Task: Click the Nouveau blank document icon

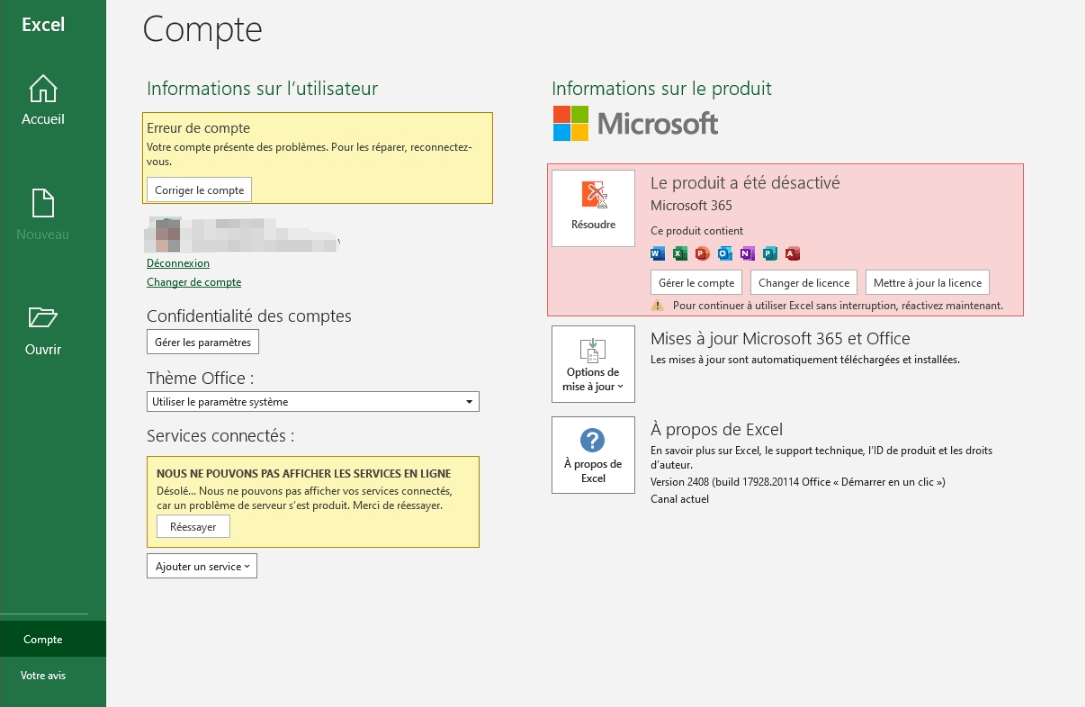Action: [x=42, y=203]
